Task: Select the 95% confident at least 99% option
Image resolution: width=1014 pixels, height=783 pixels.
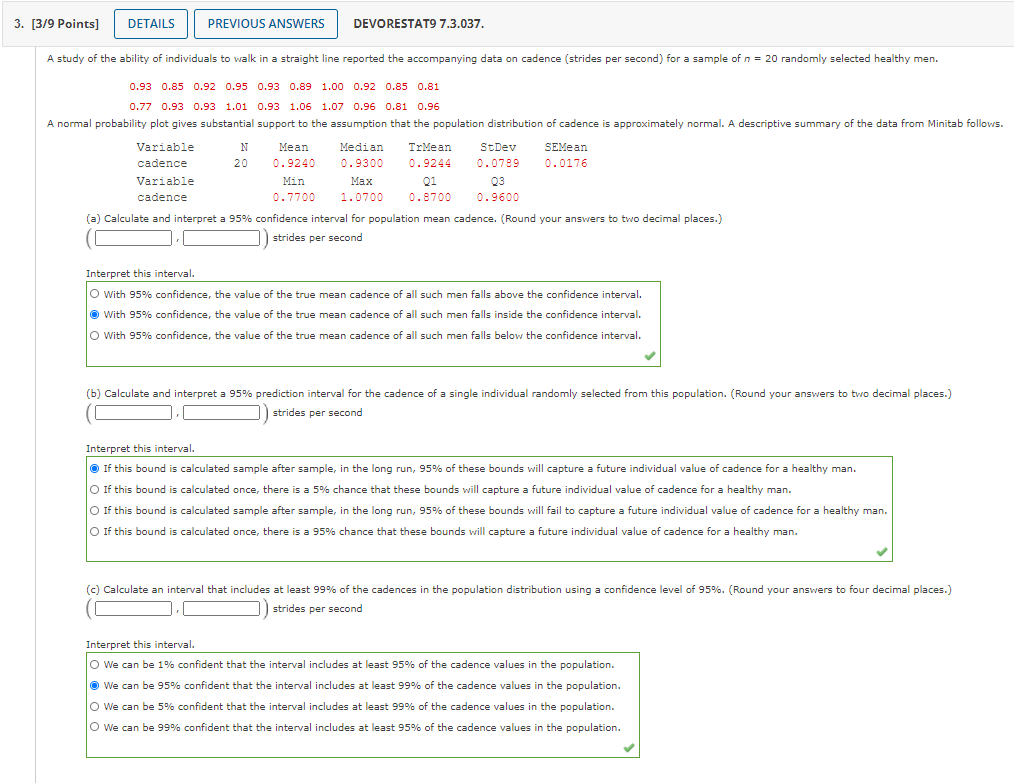Action: pos(95,685)
